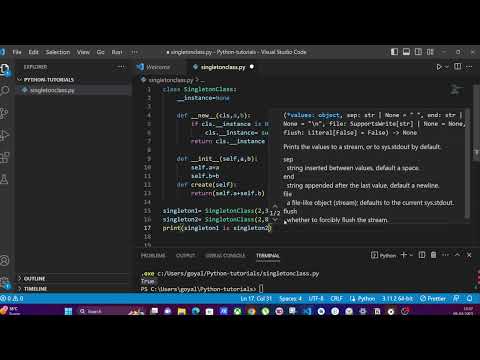Open the Accounts menu in activity bar

click(x=5, y=260)
